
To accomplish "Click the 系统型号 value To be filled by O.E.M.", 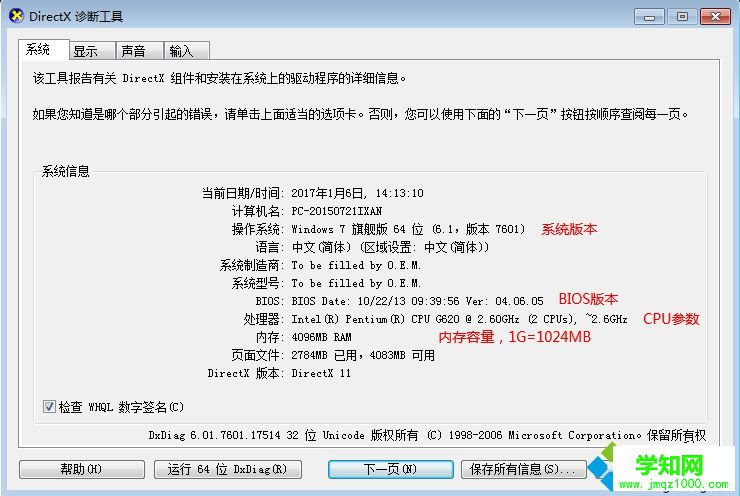I will [x=356, y=283].
